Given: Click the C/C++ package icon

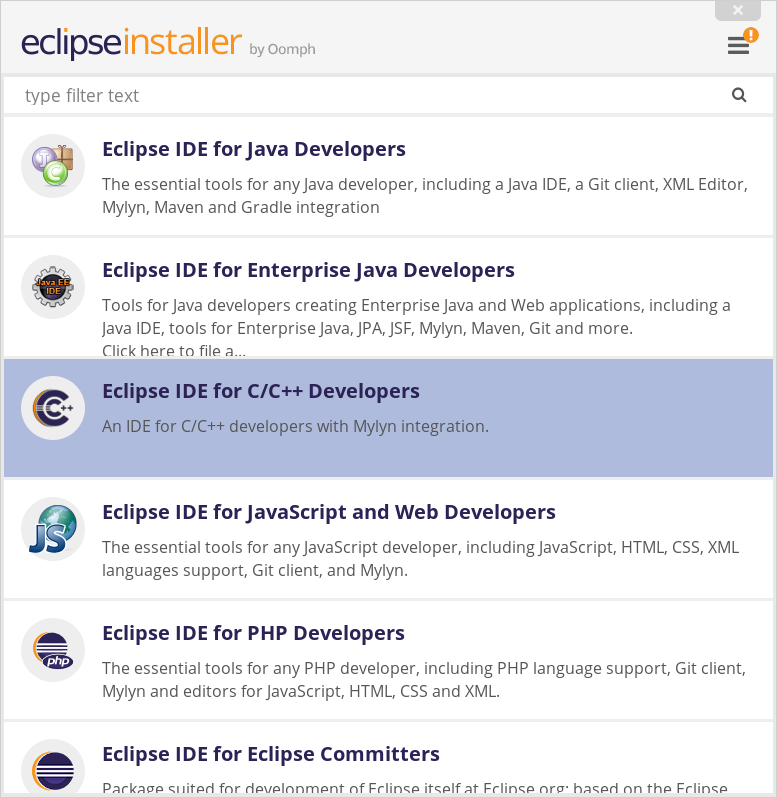Looking at the screenshot, I should click(53, 408).
